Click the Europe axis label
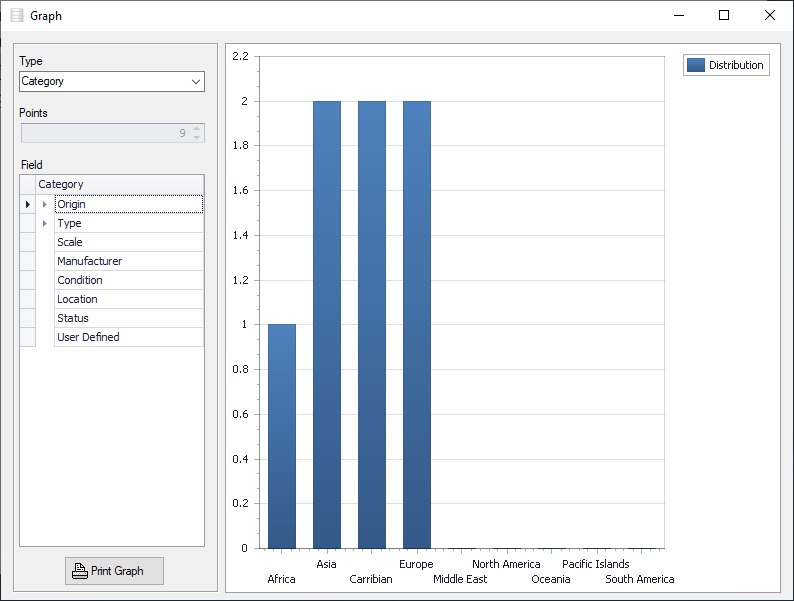The width and height of the screenshot is (794, 601). [x=416, y=565]
